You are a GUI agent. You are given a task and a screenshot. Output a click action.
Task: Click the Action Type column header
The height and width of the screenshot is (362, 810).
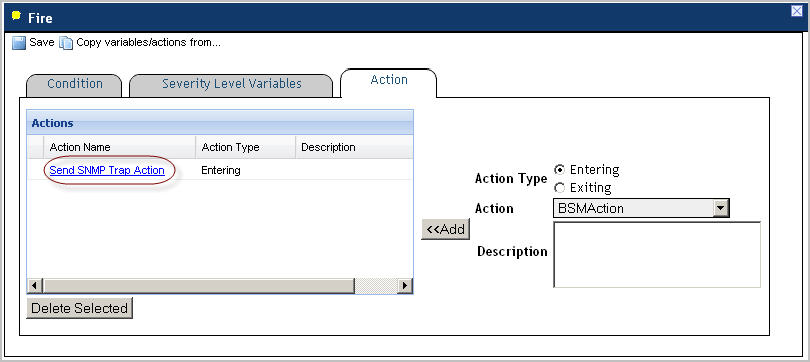[x=245, y=147]
